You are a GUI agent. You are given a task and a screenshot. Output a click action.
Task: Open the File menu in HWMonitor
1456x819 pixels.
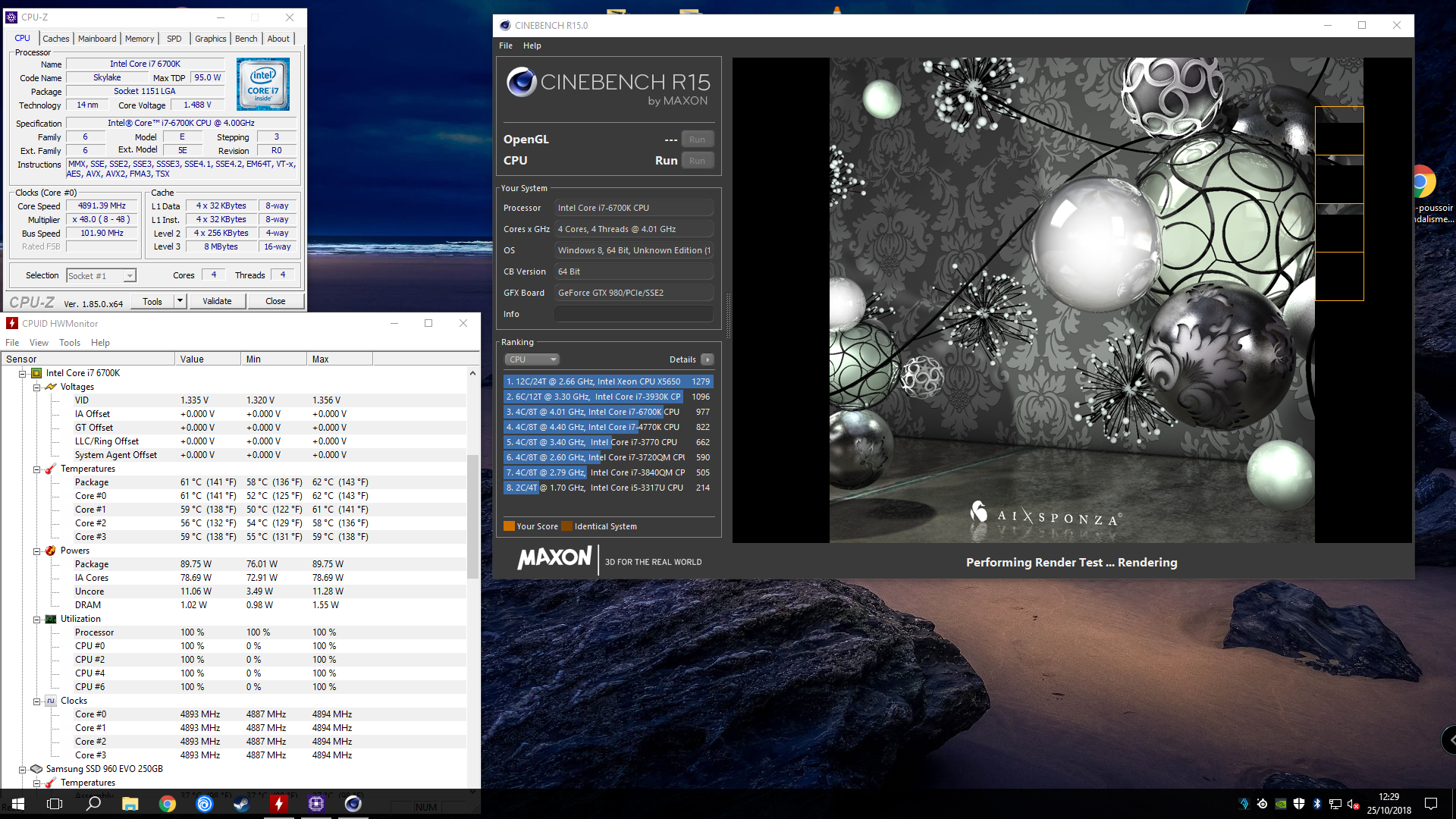point(12,343)
